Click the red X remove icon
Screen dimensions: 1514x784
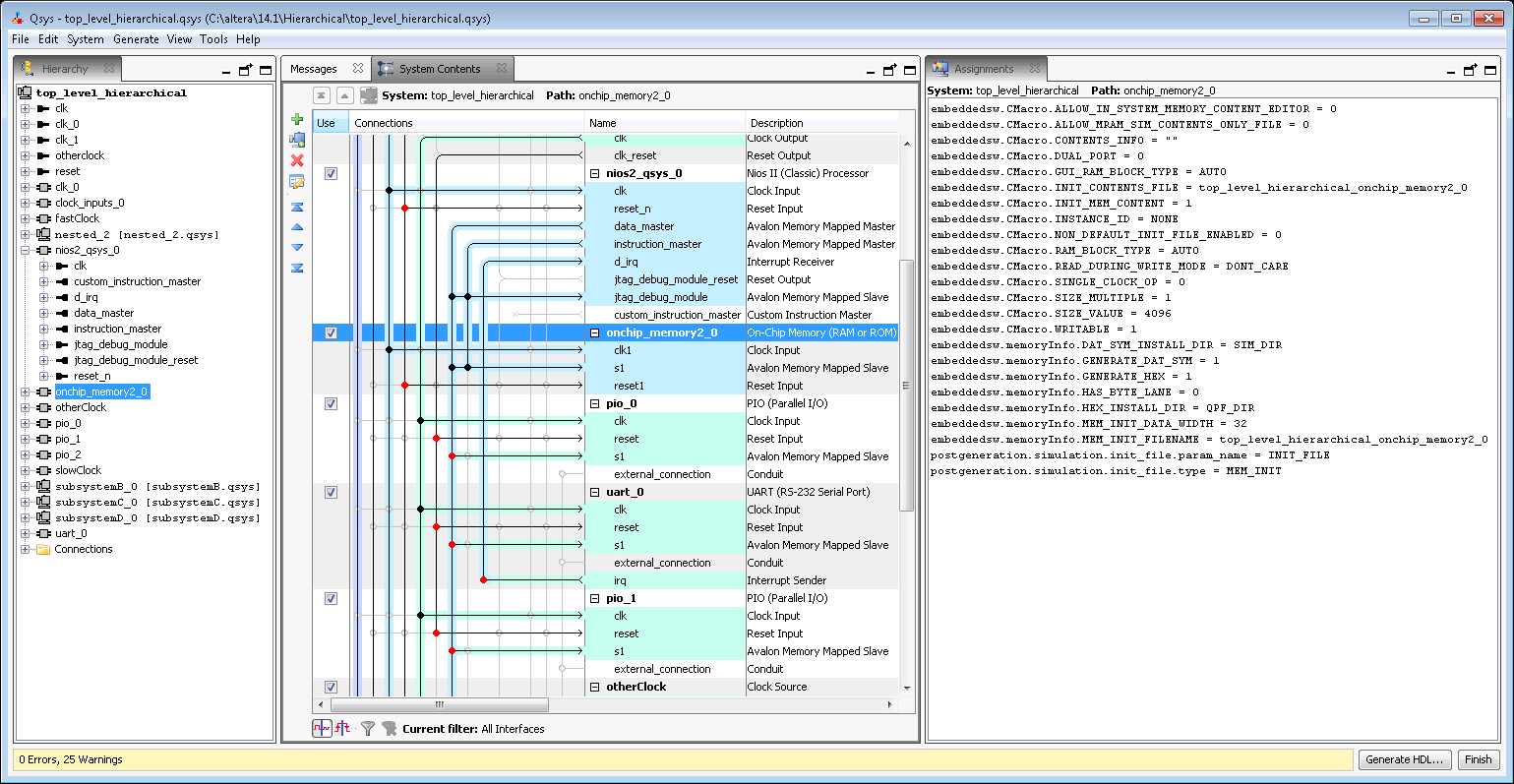point(297,160)
